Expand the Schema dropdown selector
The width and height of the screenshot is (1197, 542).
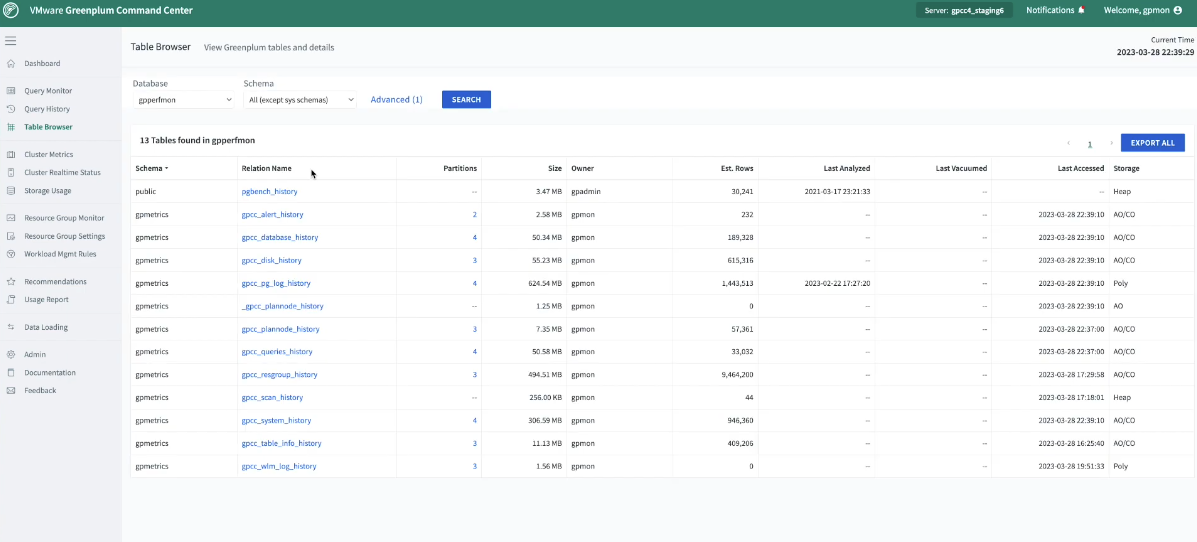300,100
